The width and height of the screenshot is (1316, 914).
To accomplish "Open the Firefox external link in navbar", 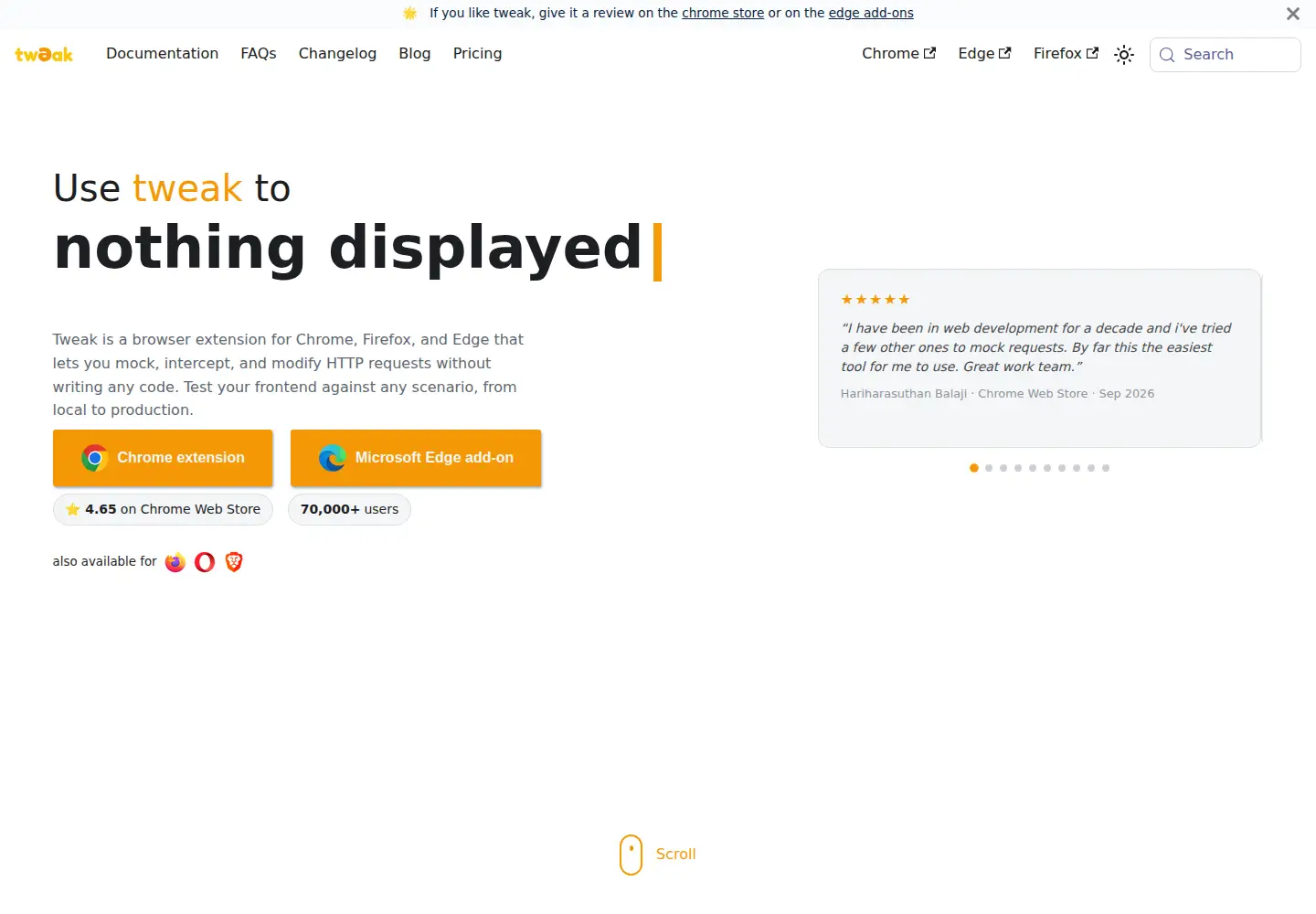I will (1067, 54).
